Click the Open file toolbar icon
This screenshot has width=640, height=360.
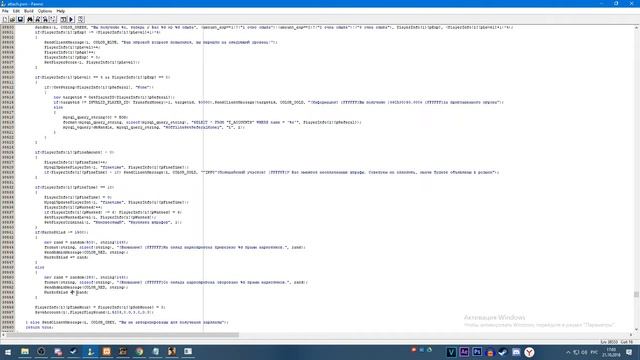[13, 19]
